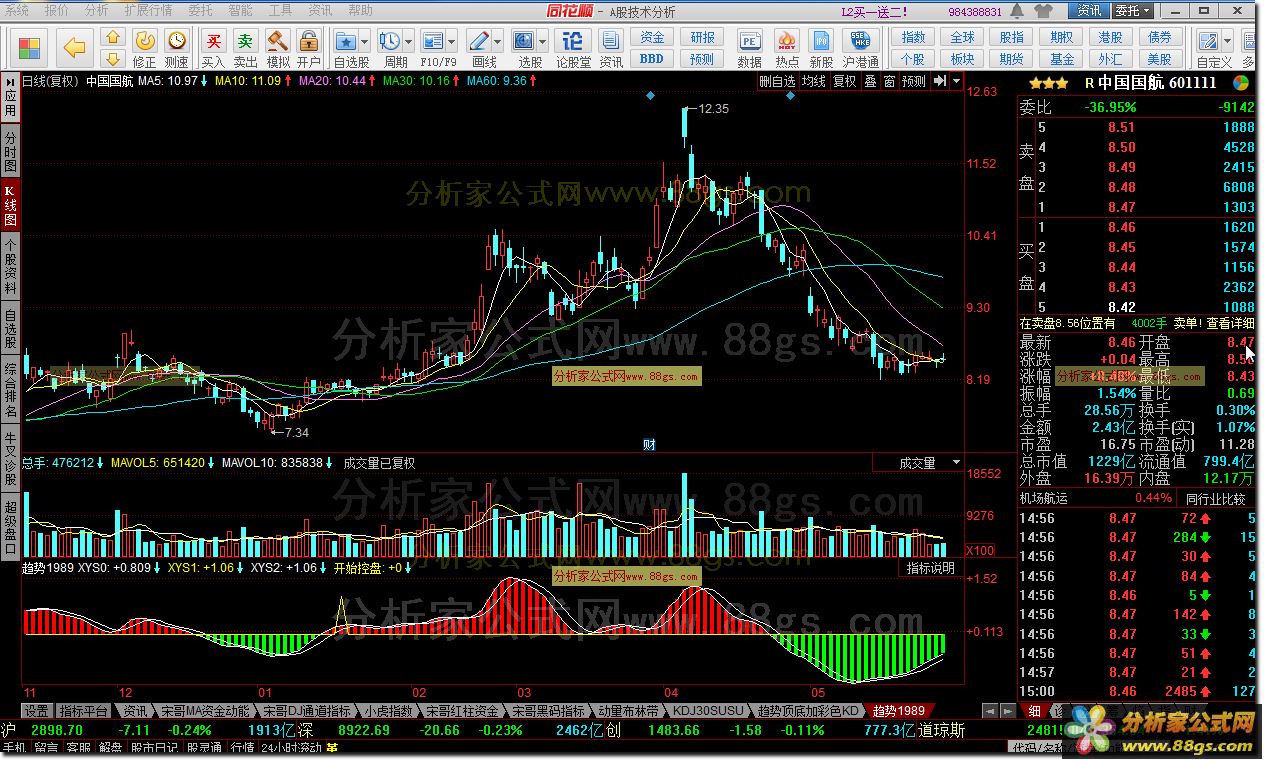The height and width of the screenshot is (761, 1264).
Task: Click the green 卖出 sell icon
Action: coord(245,40)
